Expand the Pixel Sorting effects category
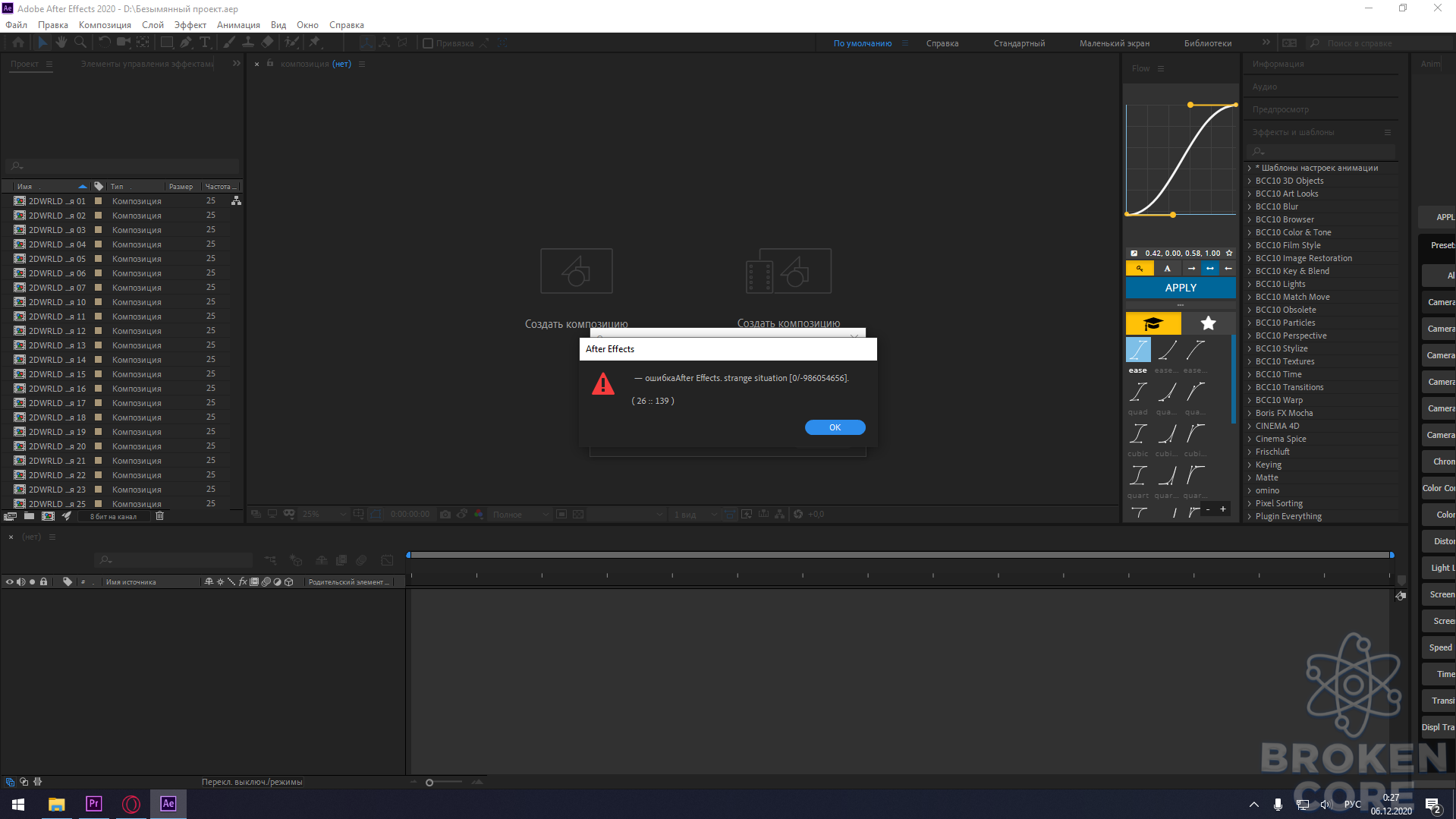This screenshot has height=819, width=1456. click(1250, 503)
